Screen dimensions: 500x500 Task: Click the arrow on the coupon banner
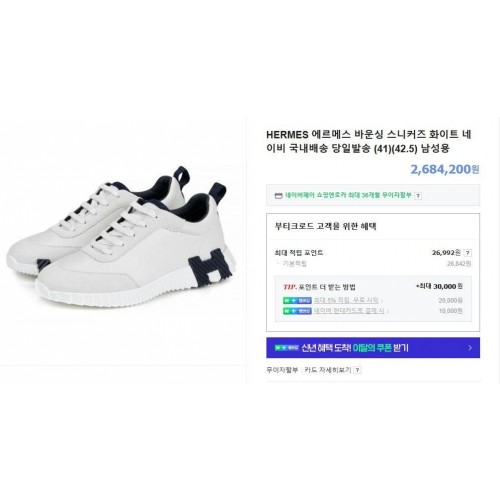(x=470, y=348)
